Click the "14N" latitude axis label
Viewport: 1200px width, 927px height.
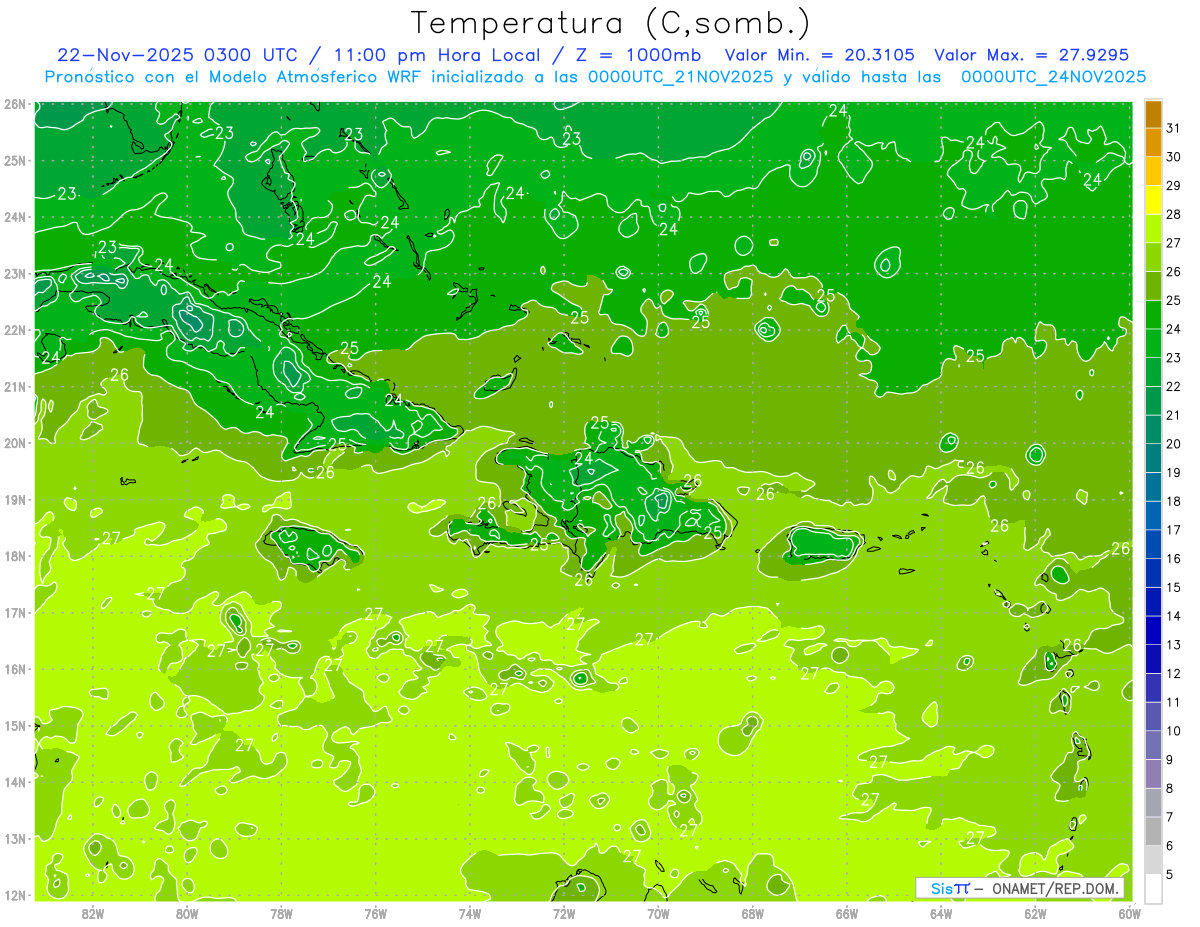point(15,782)
